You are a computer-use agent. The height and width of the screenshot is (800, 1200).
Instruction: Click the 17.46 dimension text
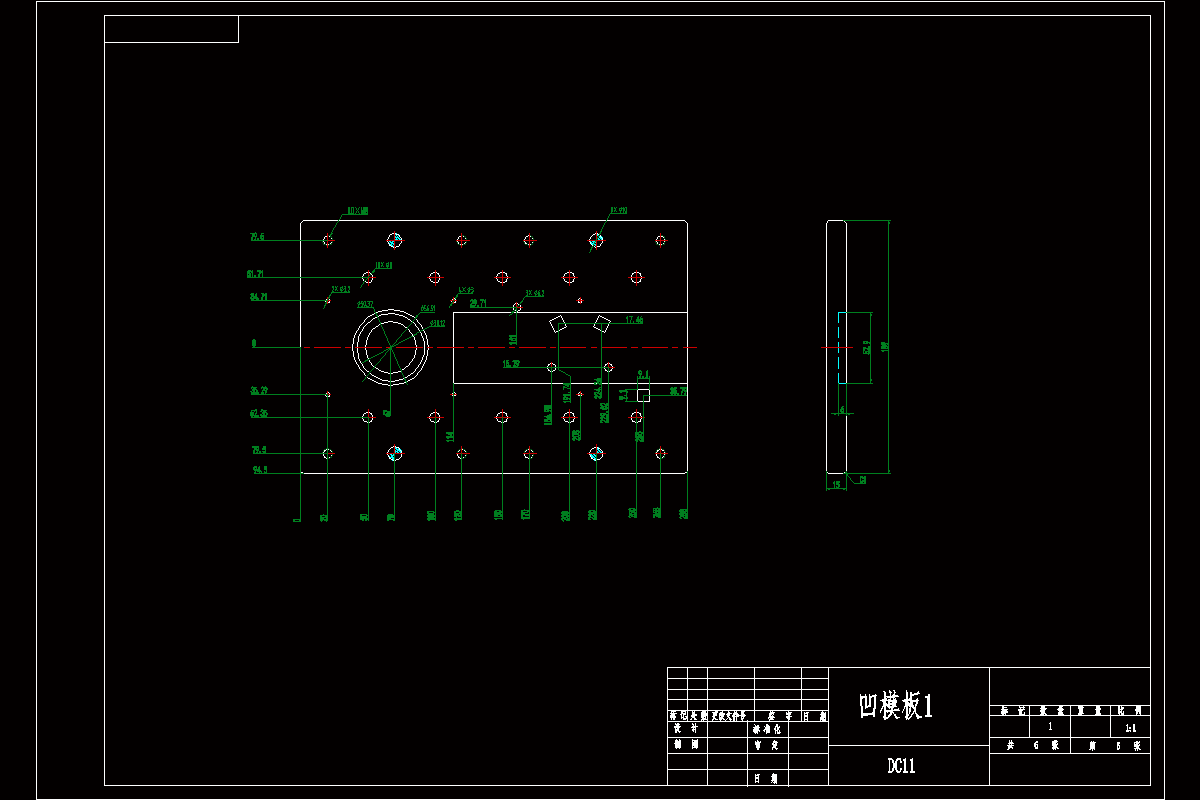(x=634, y=320)
